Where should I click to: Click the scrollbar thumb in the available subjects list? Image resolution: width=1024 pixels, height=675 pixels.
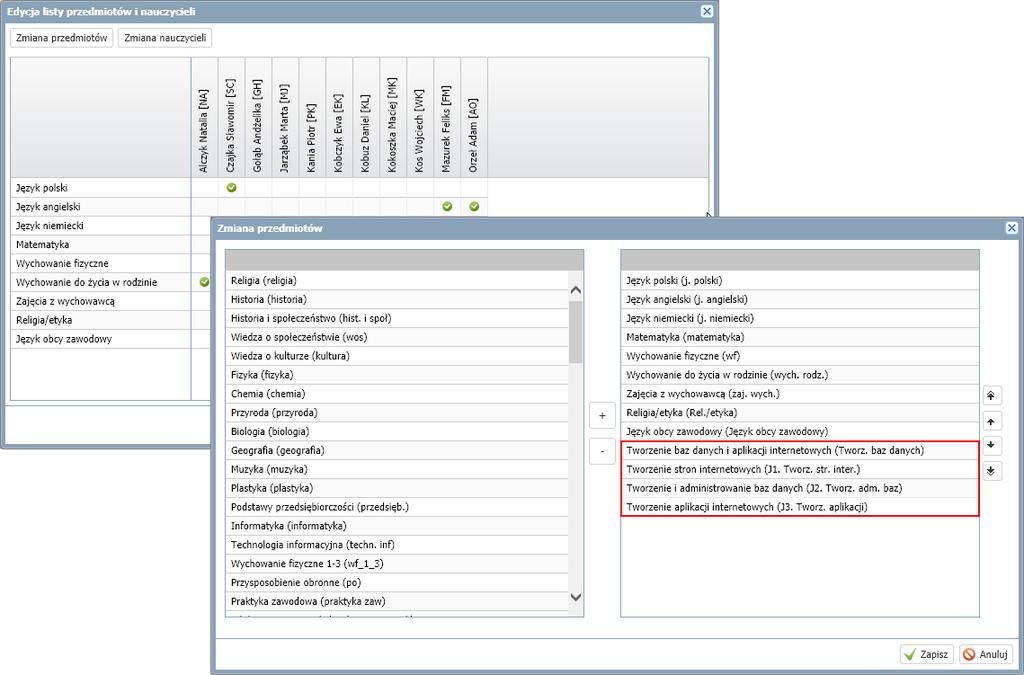click(575, 332)
